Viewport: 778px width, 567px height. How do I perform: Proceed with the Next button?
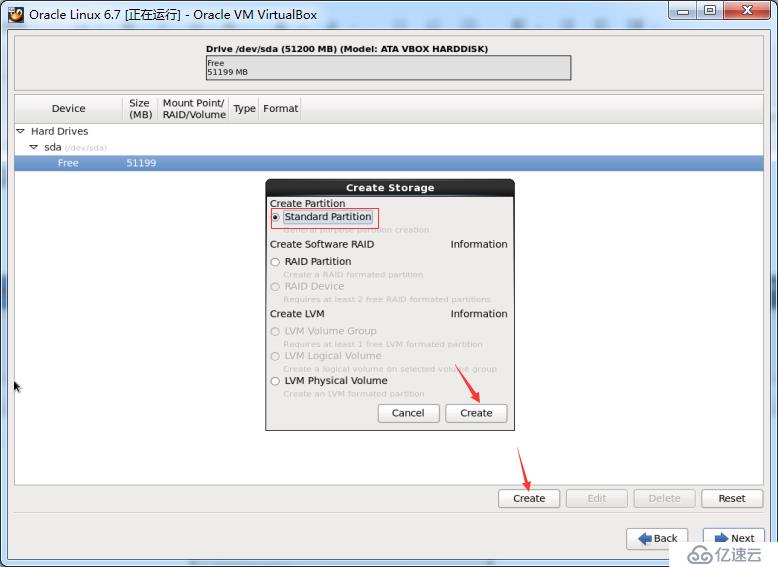coord(734,538)
